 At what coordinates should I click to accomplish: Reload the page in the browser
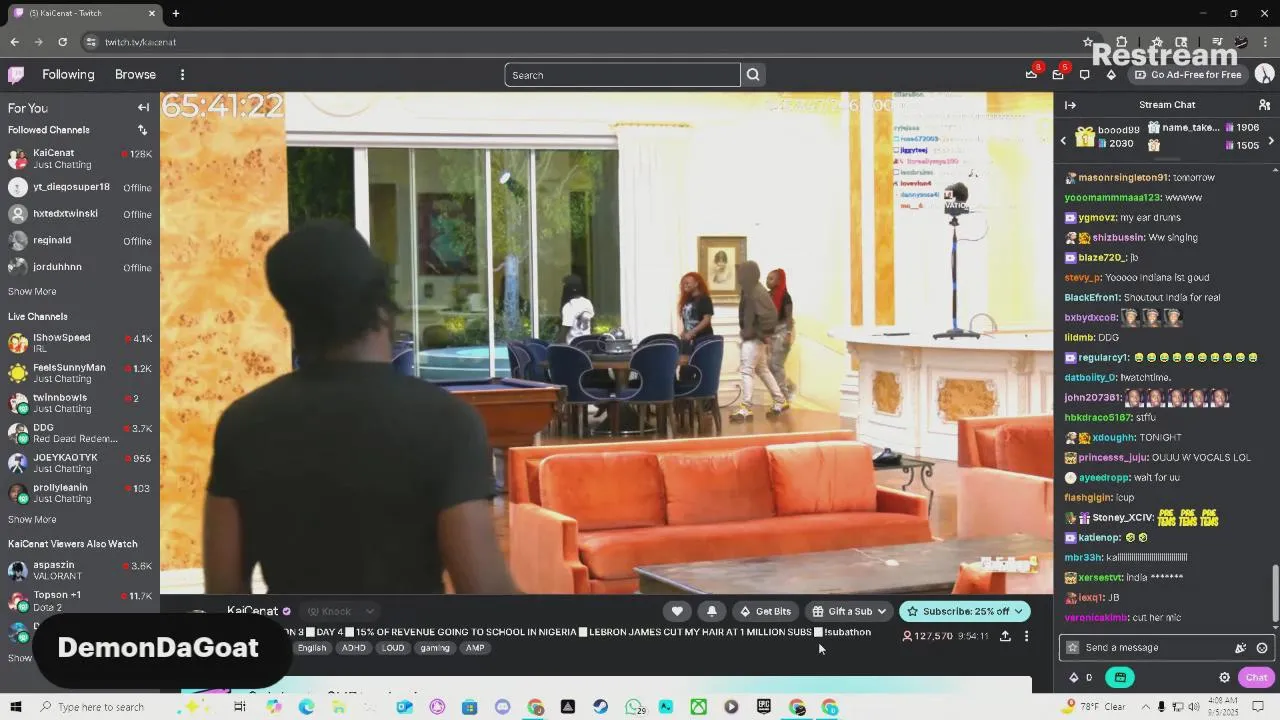click(x=62, y=42)
